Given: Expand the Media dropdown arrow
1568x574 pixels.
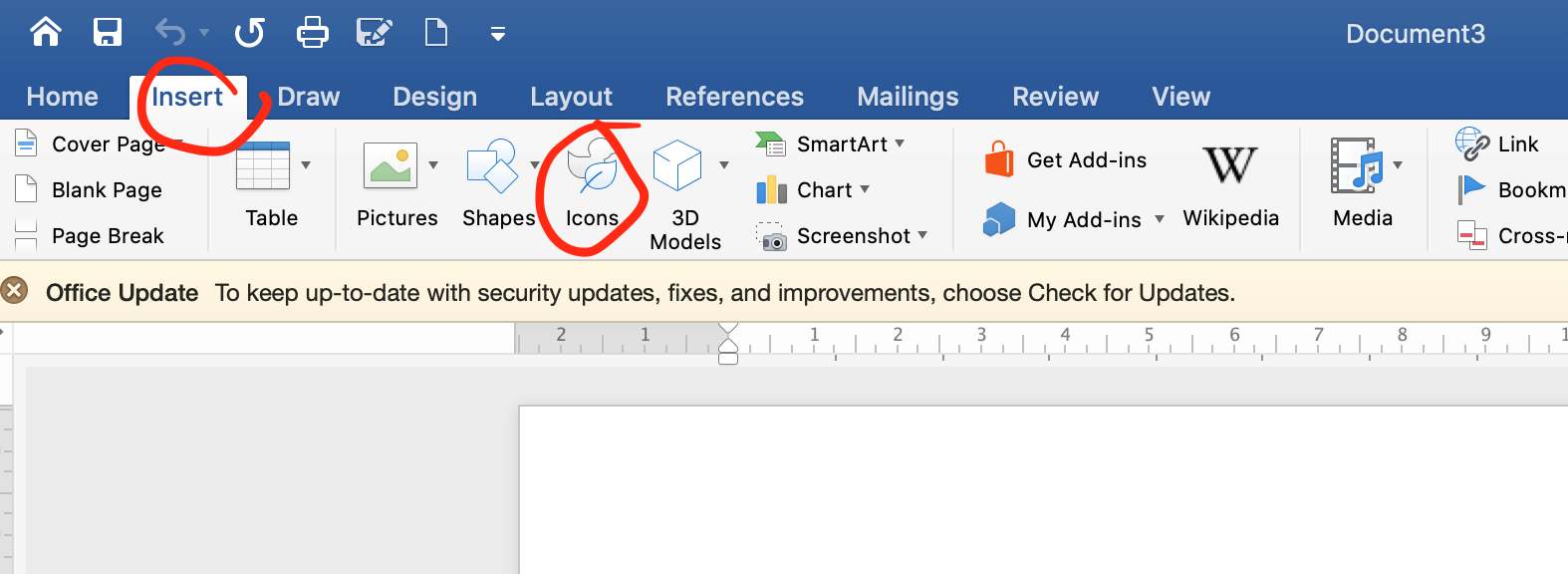Looking at the screenshot, I should tap(1398, 165).
